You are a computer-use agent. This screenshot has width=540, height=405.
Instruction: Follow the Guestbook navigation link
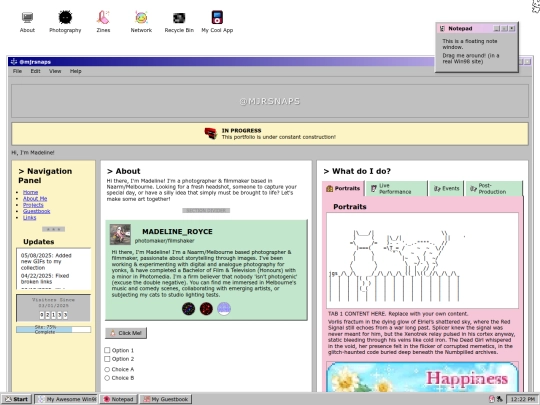[37, 211]
